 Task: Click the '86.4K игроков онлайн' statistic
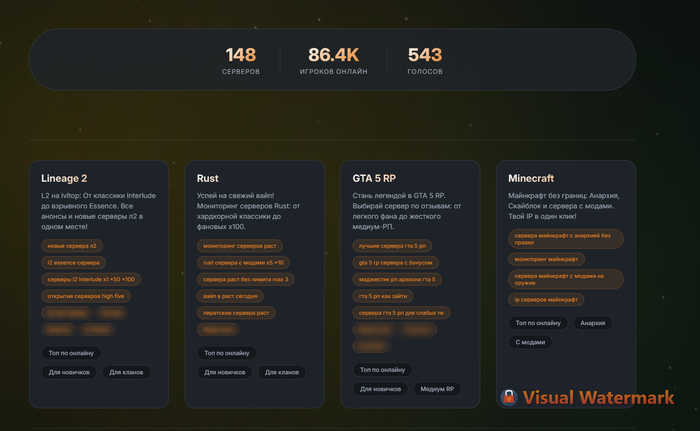pyautogui.click(x=333, y=61)
